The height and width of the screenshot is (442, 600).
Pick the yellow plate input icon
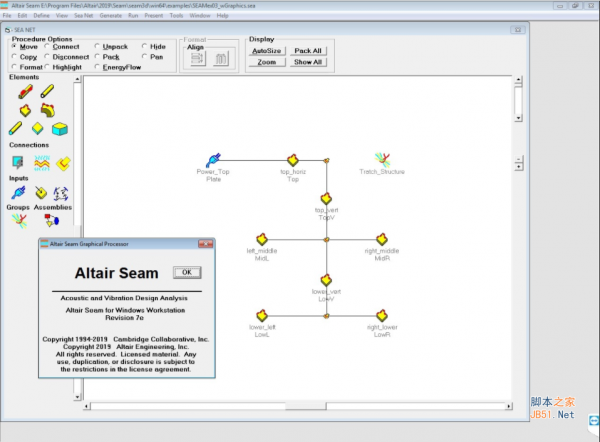click(41, 193)
